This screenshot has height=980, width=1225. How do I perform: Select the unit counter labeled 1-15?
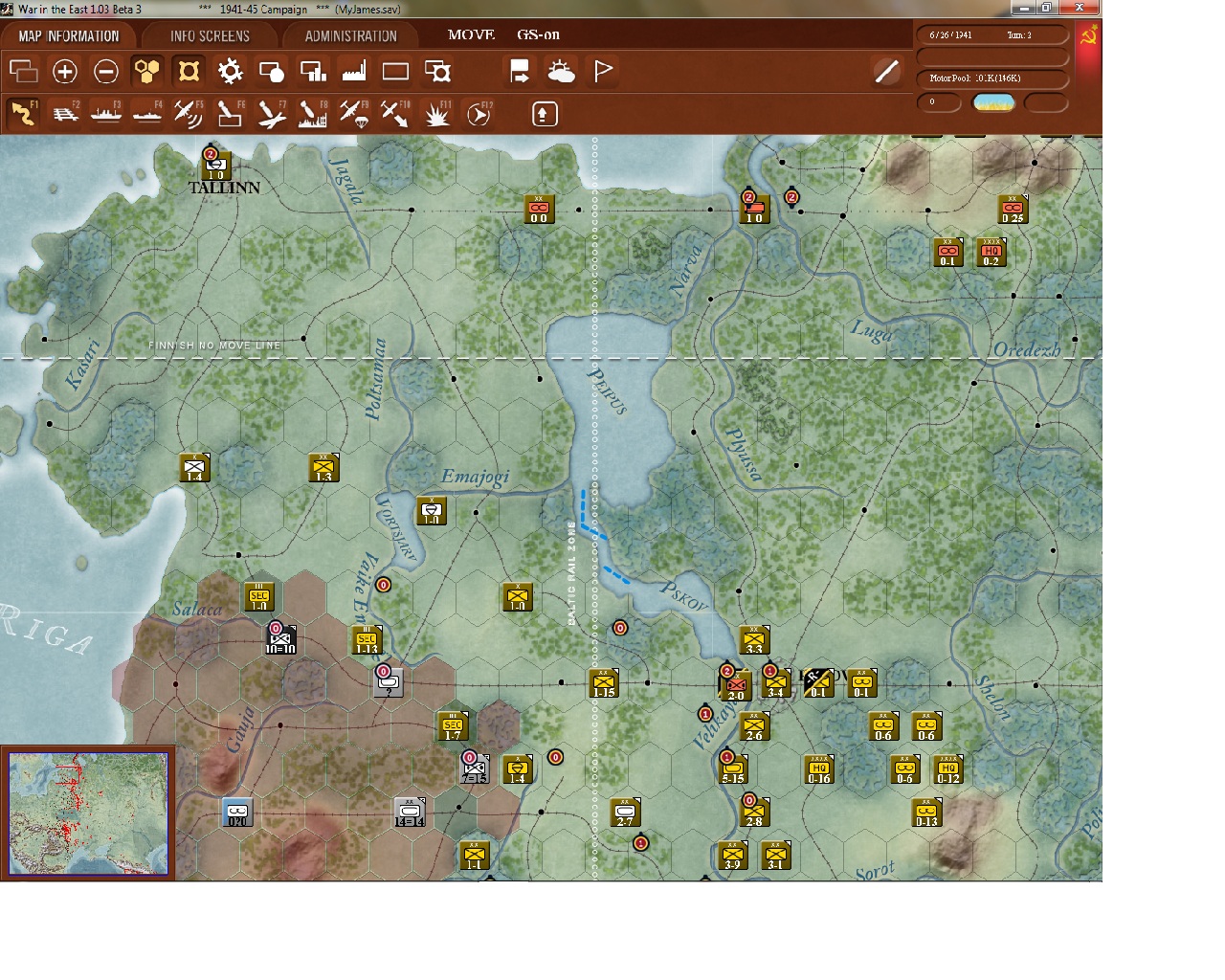603,683
